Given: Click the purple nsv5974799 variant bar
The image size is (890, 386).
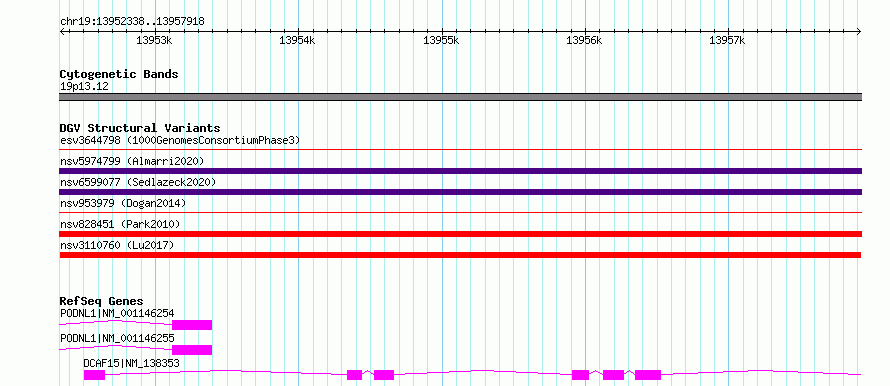Looking at the screenshot, I should point(460,171).
